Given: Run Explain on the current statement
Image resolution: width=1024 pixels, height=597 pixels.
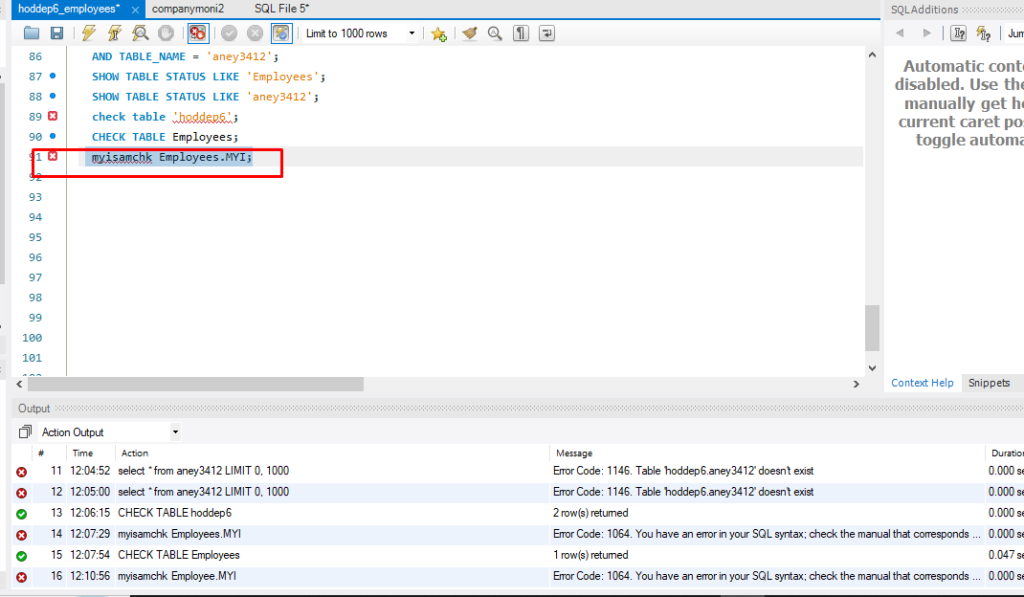Looking at the screenshot, I should (140, 33).
